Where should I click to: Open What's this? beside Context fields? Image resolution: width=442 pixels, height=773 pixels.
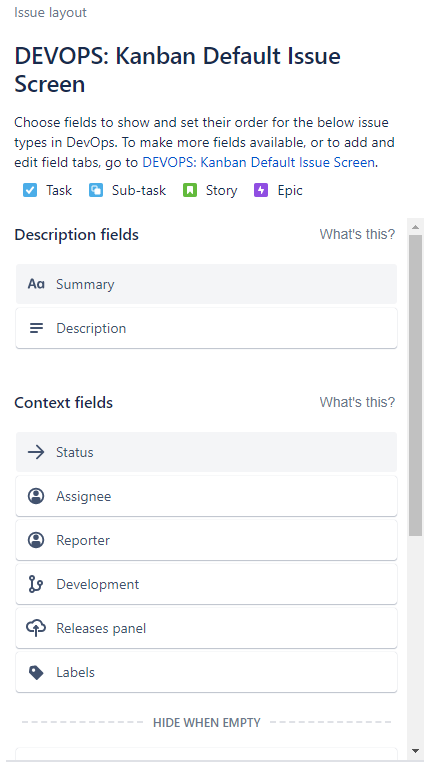coord(357,402)
